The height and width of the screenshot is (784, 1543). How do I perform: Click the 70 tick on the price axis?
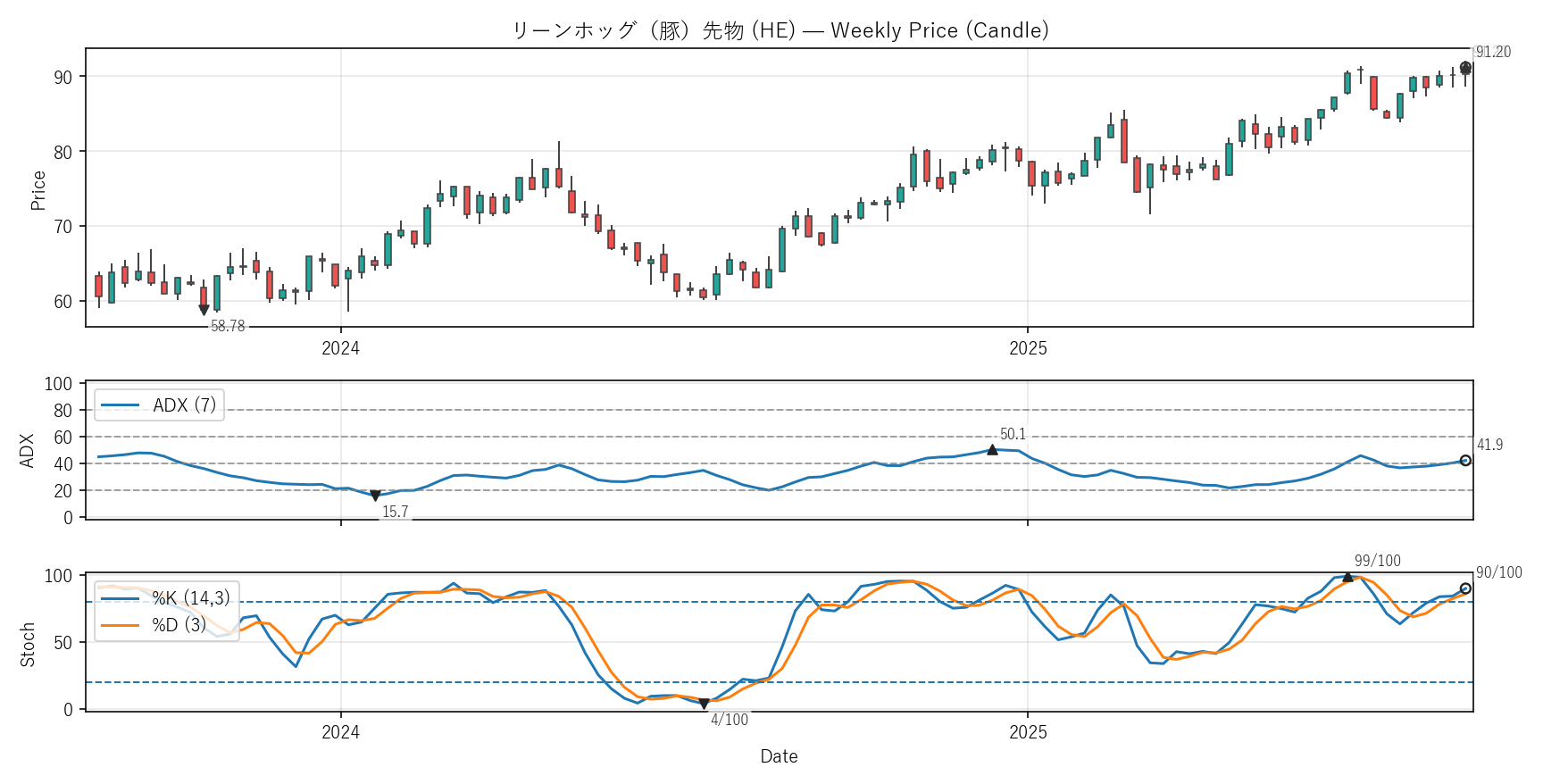pos(63,227)
